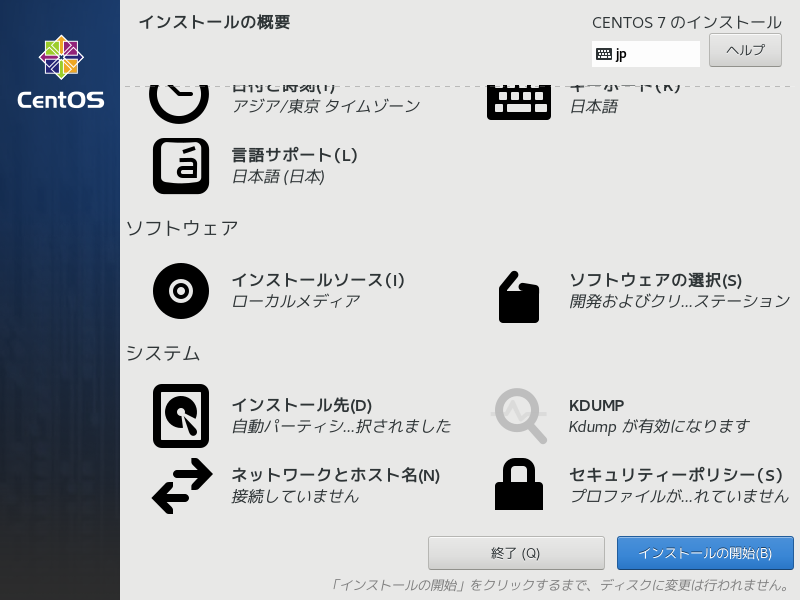Open security policy via the padlock icon

click(519, 484)
